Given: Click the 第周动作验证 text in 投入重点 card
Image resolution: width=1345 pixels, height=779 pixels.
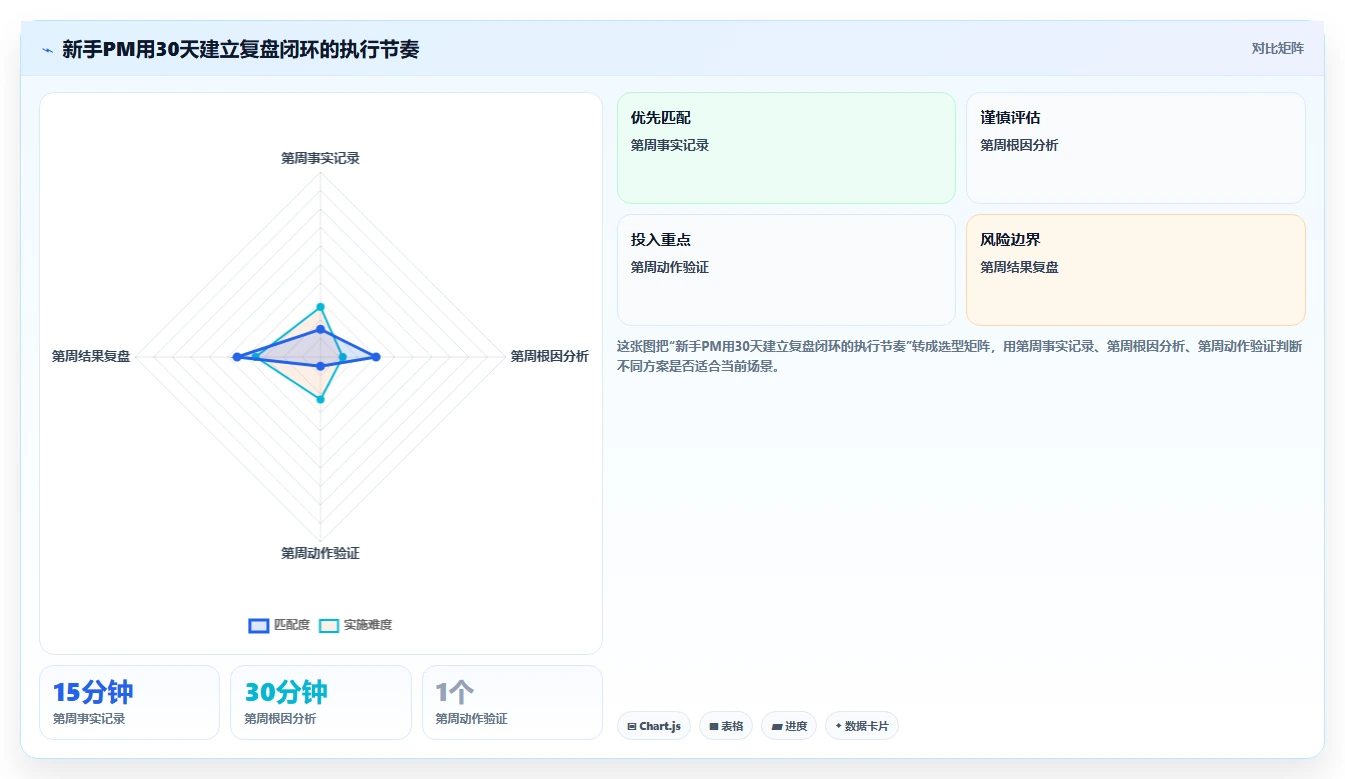Looking at the screenshot, I should coord(670,267).
